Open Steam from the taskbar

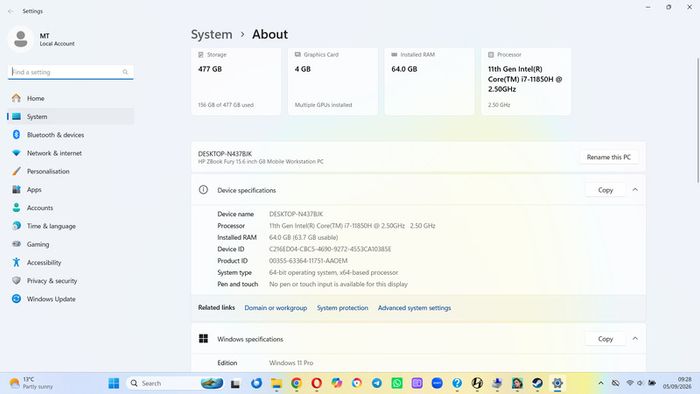click(x=538, y=383)
